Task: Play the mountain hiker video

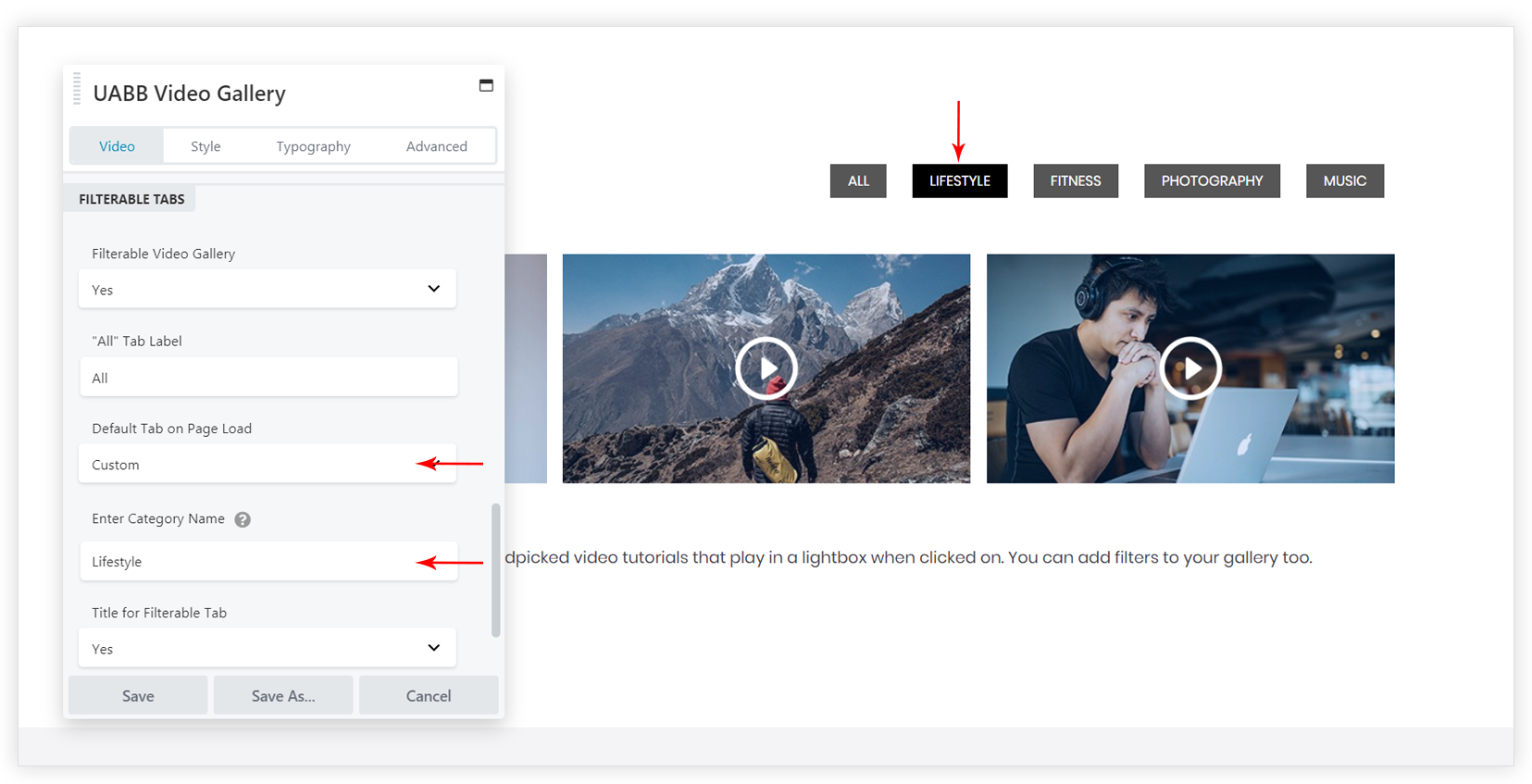Action: click(766, 368)
